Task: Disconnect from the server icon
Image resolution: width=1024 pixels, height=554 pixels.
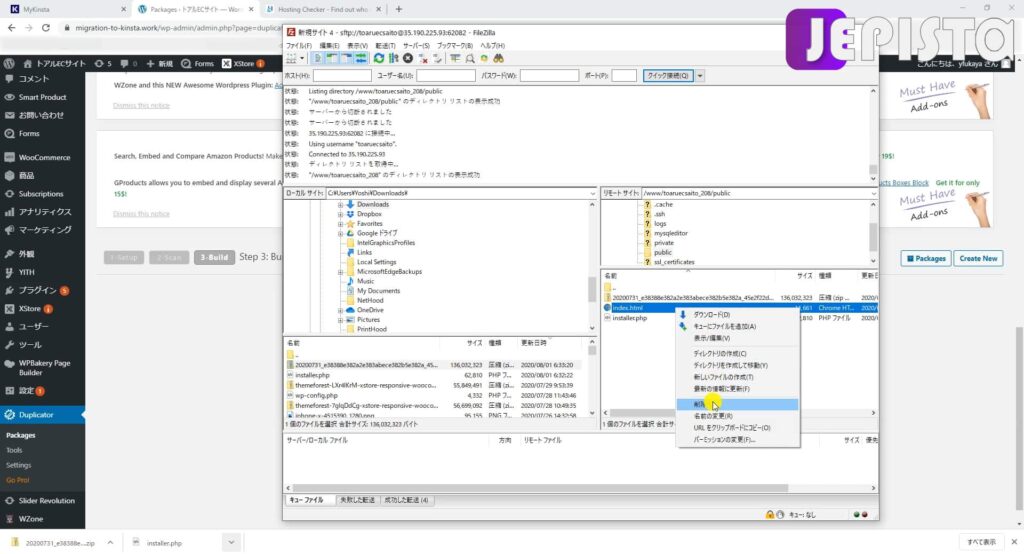Action: point(423,59)
